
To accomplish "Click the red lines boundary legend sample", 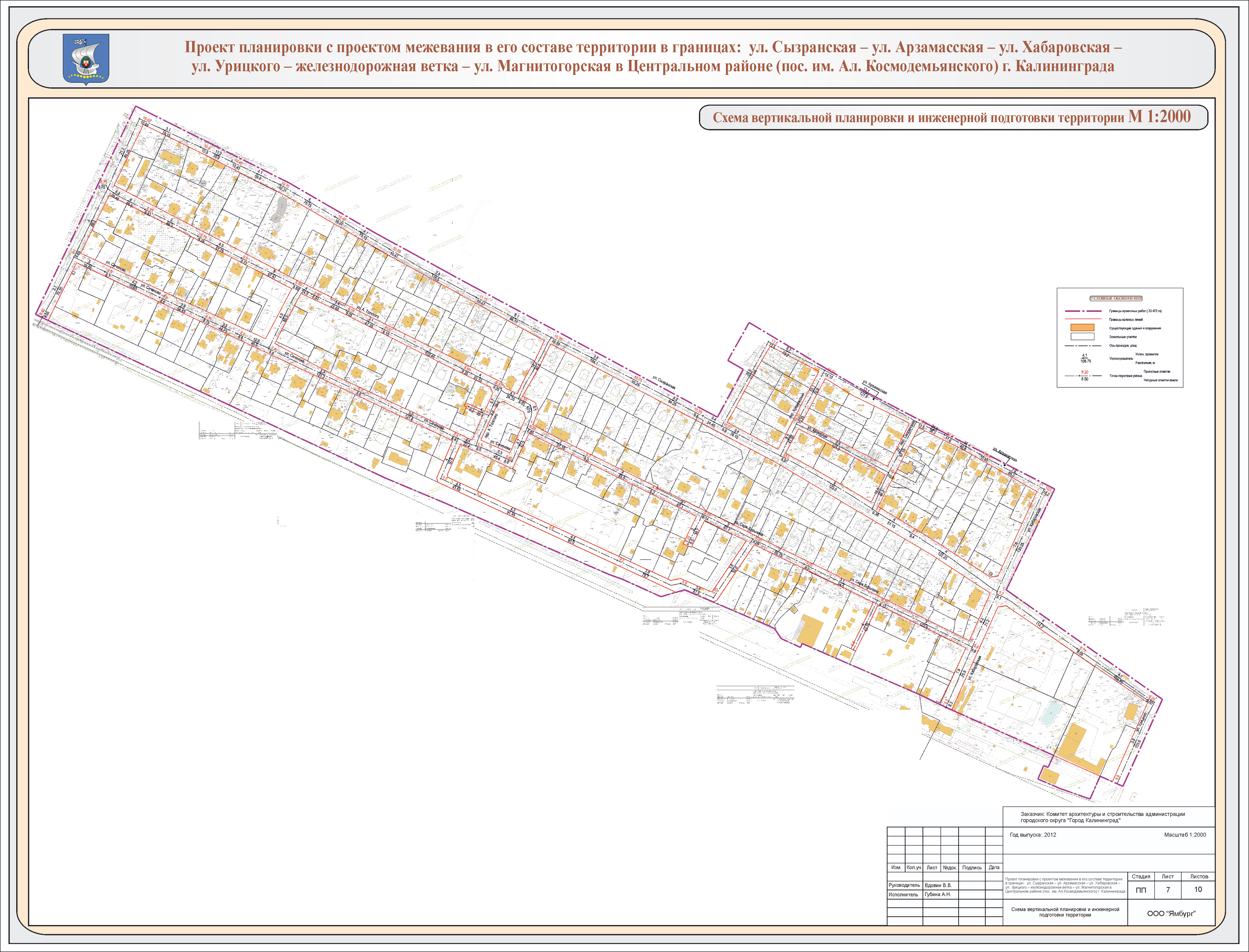I will tap(1083, 320).
